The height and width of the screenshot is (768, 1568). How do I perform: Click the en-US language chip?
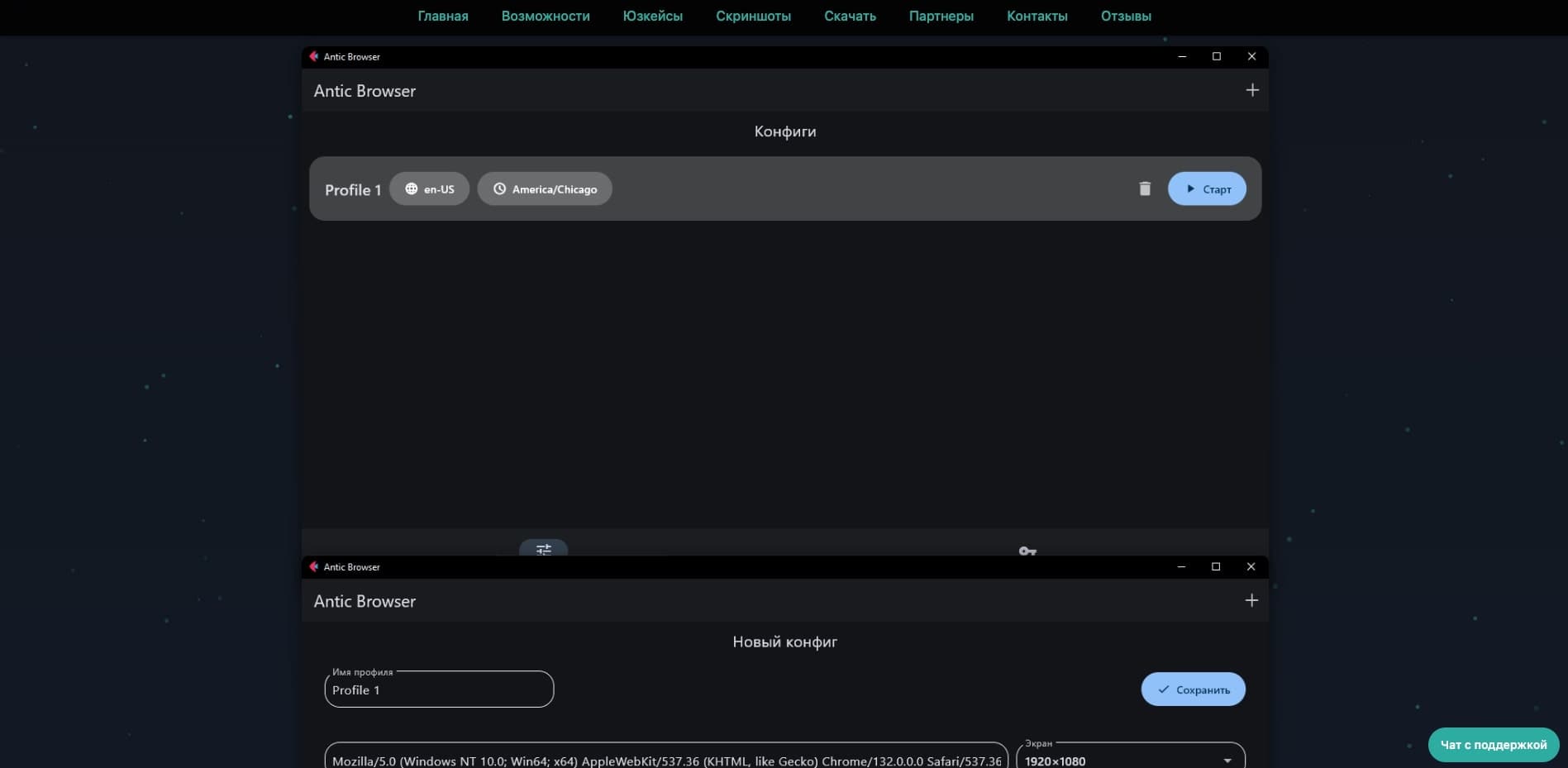pyautogui.click(x=429, y=189)
